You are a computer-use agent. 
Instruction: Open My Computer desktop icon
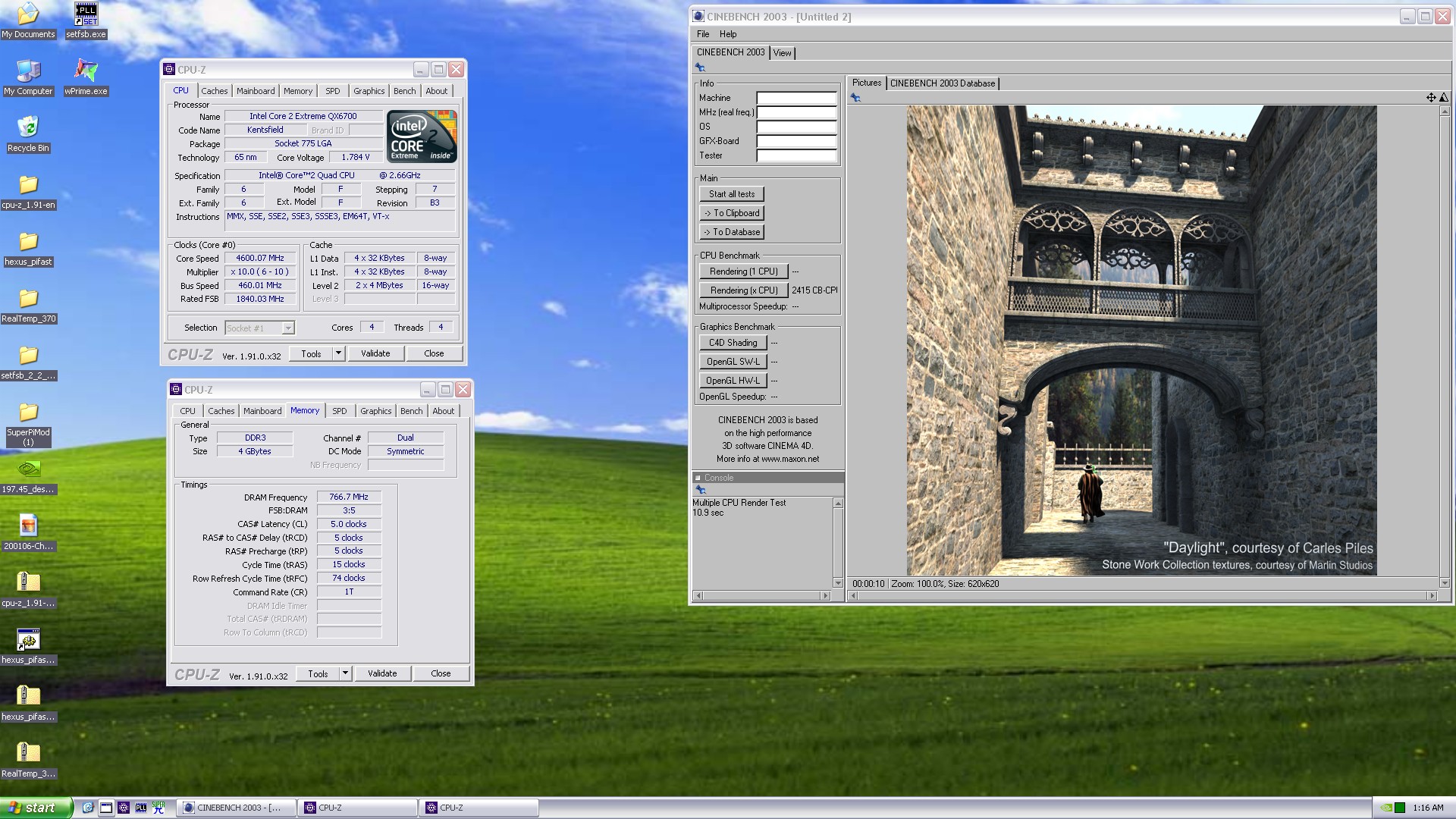[28, 77]
